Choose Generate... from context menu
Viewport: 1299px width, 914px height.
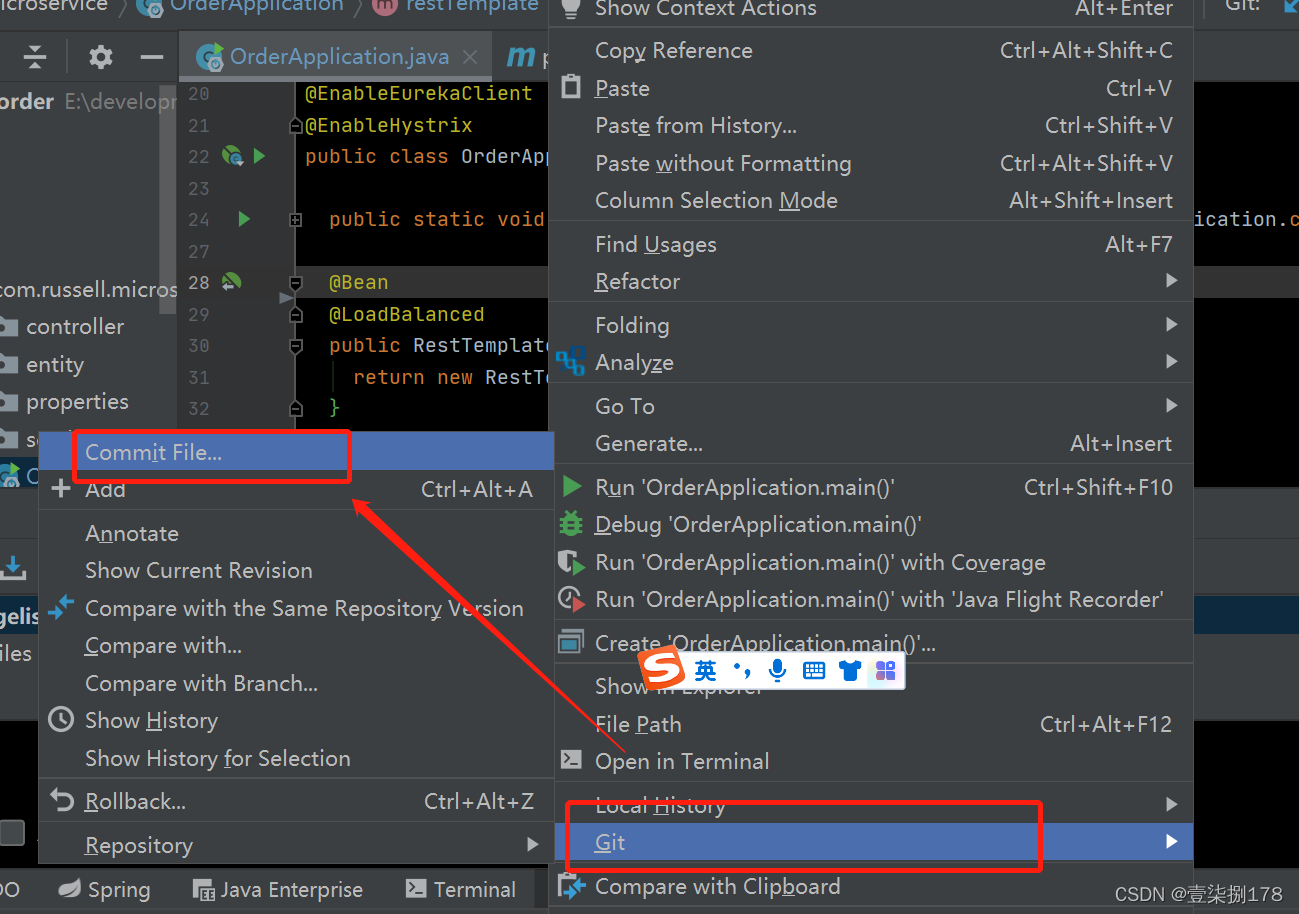click(x=873, y=443)
